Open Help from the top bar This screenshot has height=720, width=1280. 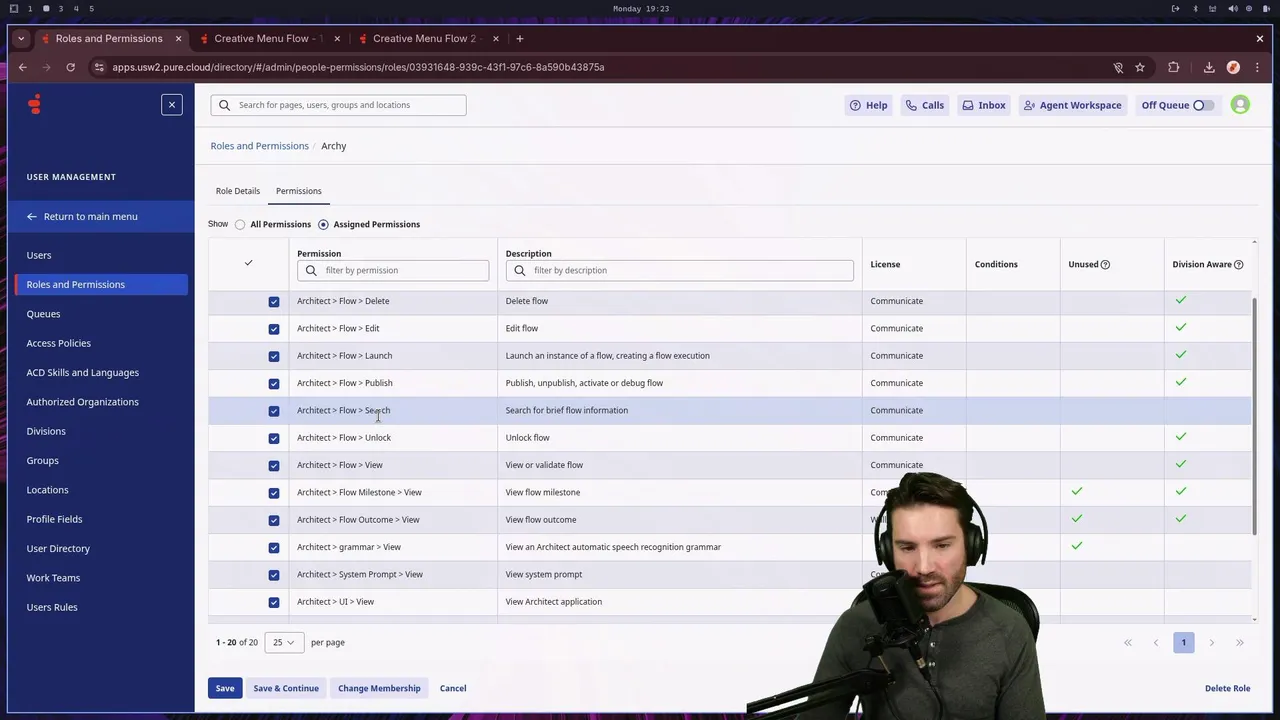coord(868,105)
